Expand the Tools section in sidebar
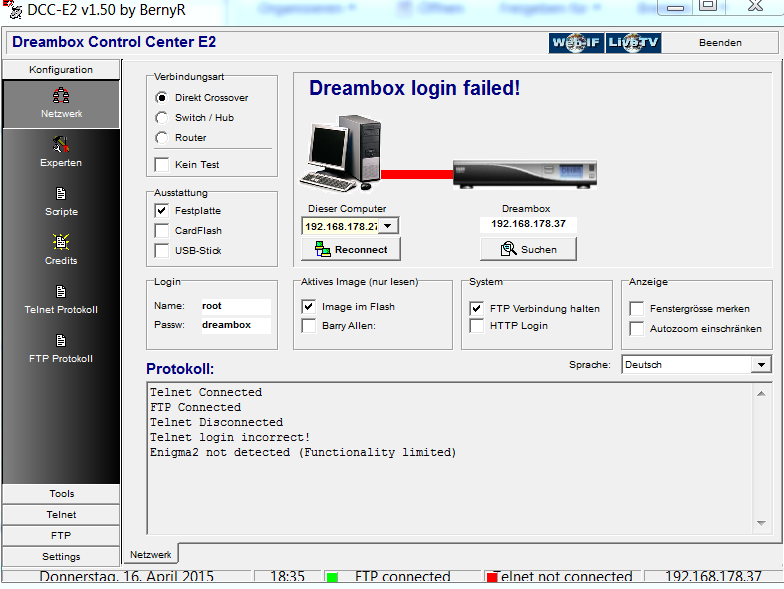 61,494
